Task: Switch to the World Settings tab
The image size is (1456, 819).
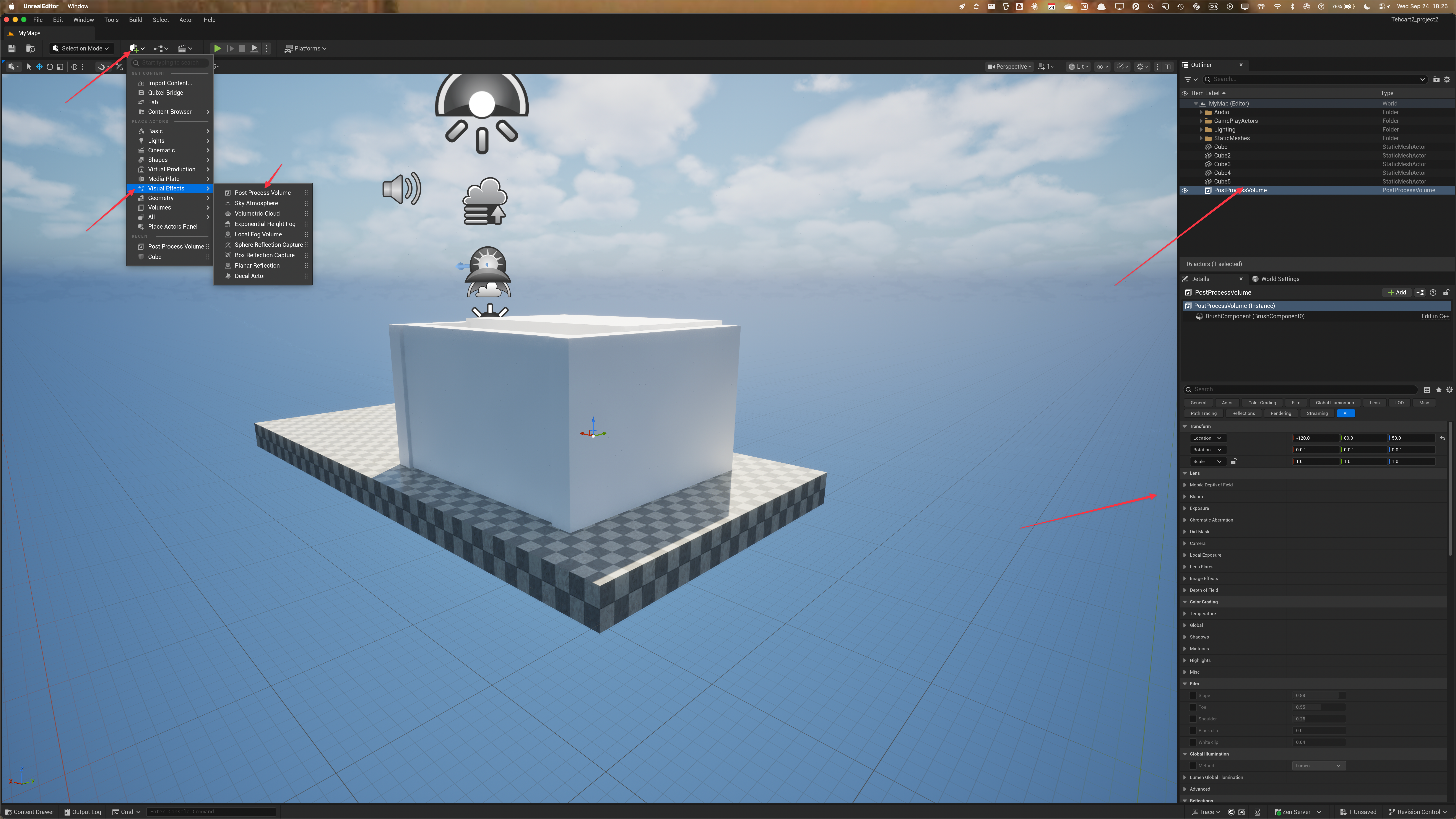Action: (x=1276, y=279)
